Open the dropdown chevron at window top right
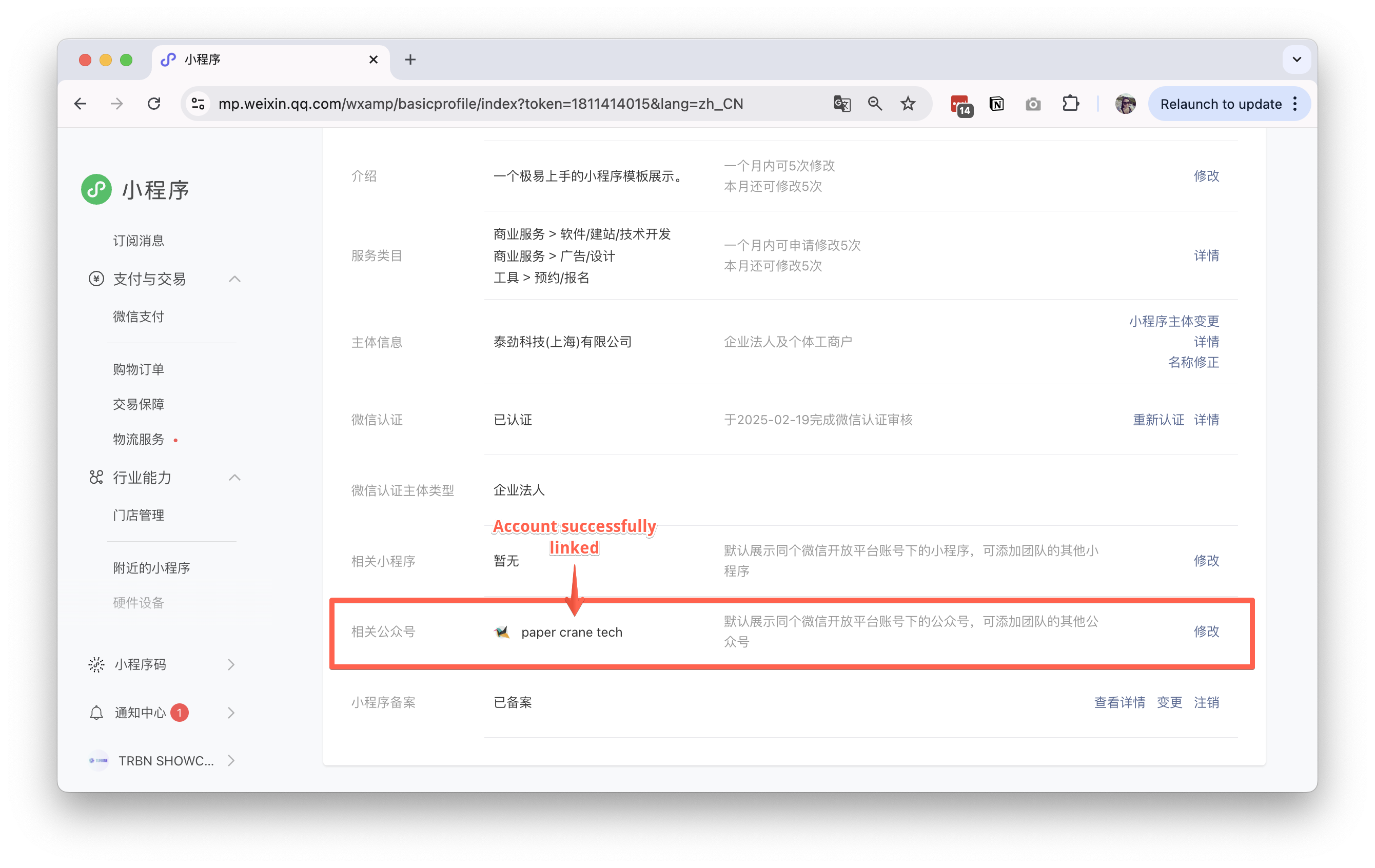This screenshot has width=1375, height=868. click(1297, 59)
